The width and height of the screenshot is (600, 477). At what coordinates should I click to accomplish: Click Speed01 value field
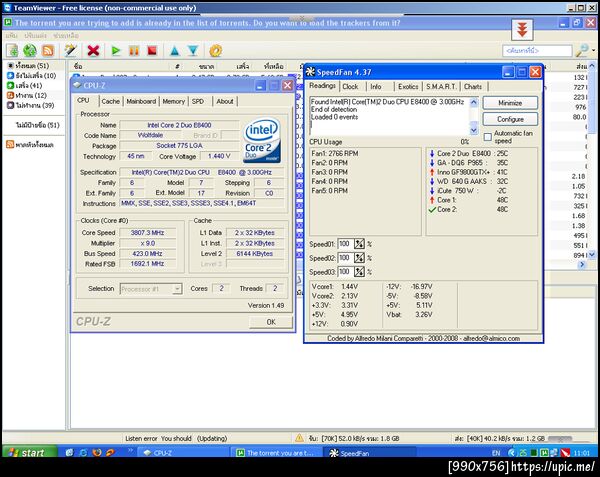tap(345, 244)
